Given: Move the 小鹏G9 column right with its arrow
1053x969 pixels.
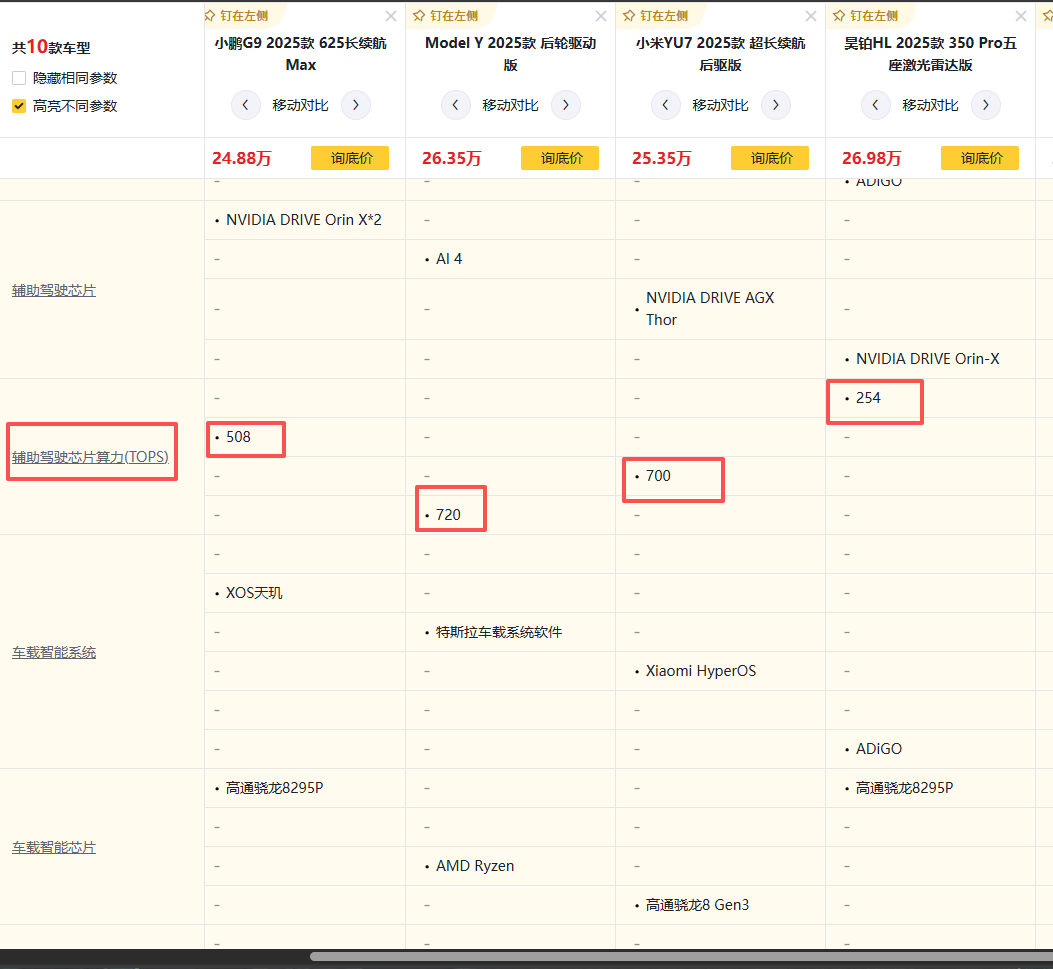Looking at the screenshot, I should tap(356, 105).
